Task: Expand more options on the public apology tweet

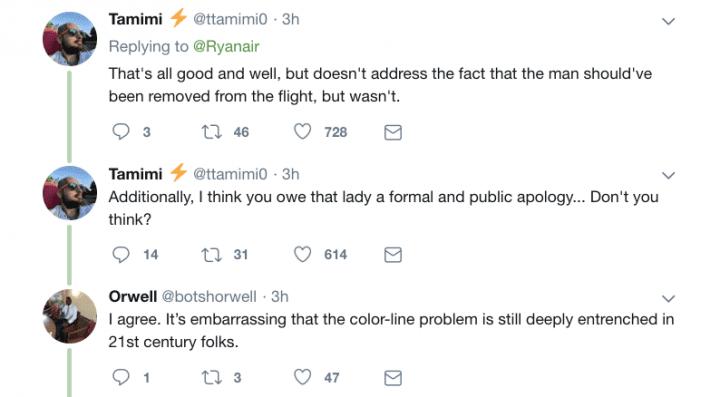Action: 669,175
